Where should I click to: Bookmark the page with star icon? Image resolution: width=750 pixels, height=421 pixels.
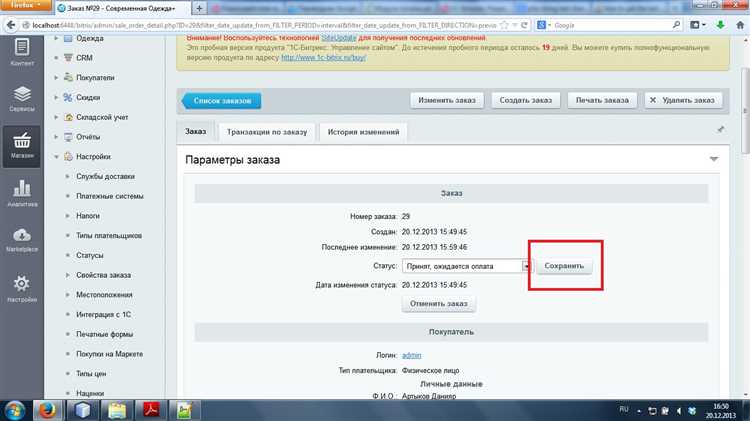tap(504, 25)
